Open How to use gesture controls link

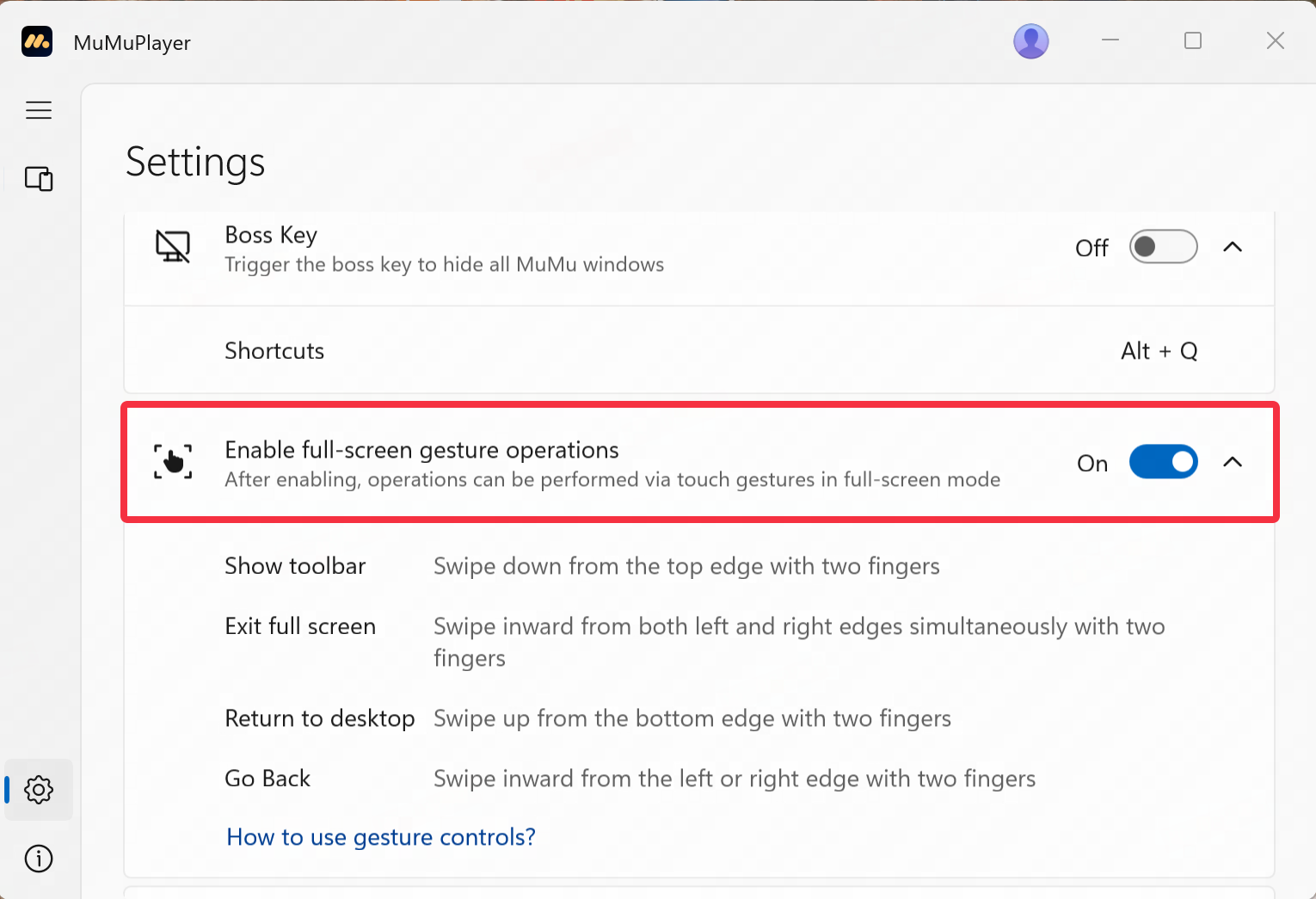381,836
